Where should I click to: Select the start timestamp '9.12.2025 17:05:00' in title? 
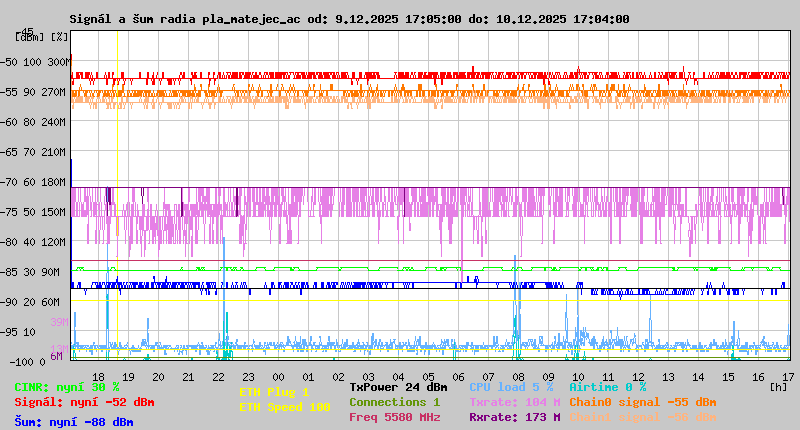pyautogui.click(x=398, y=19)
